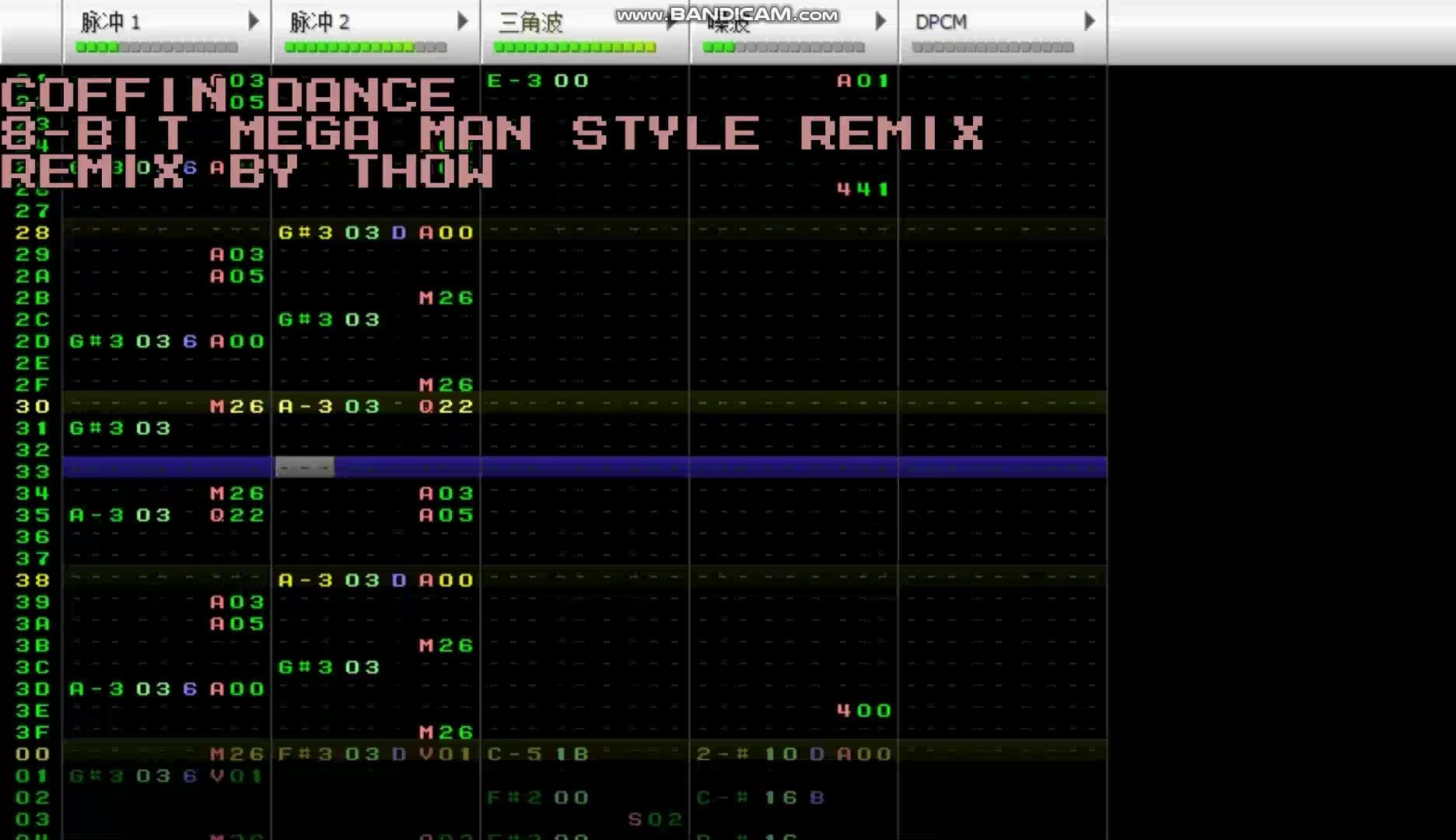Screen dimensions: 1456x840
Task: Select A03 effect on row 39
Action: (237, 603)
